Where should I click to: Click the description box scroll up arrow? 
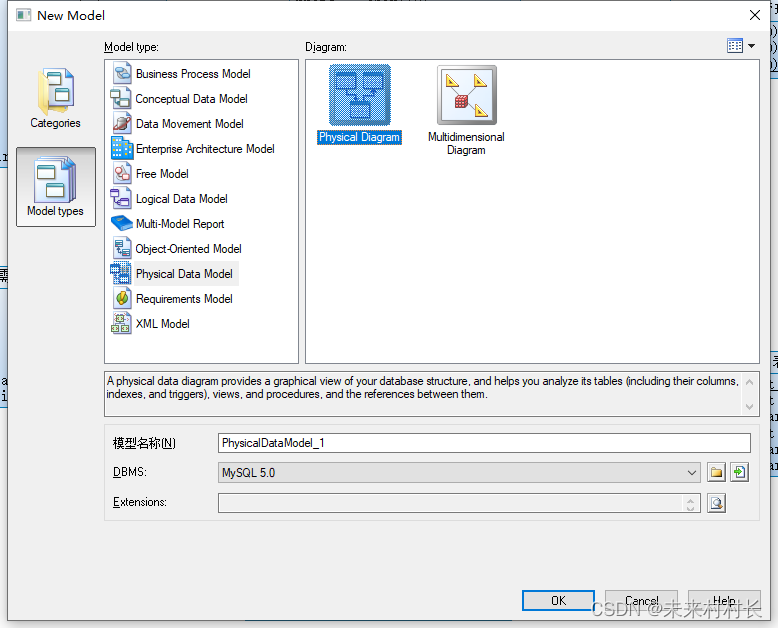click(x=750, y=382)
